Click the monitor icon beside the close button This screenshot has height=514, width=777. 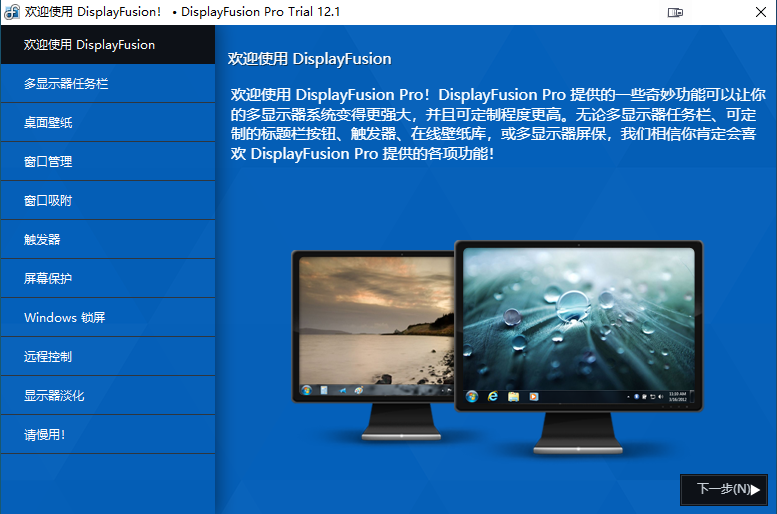(x=675, y=12)
